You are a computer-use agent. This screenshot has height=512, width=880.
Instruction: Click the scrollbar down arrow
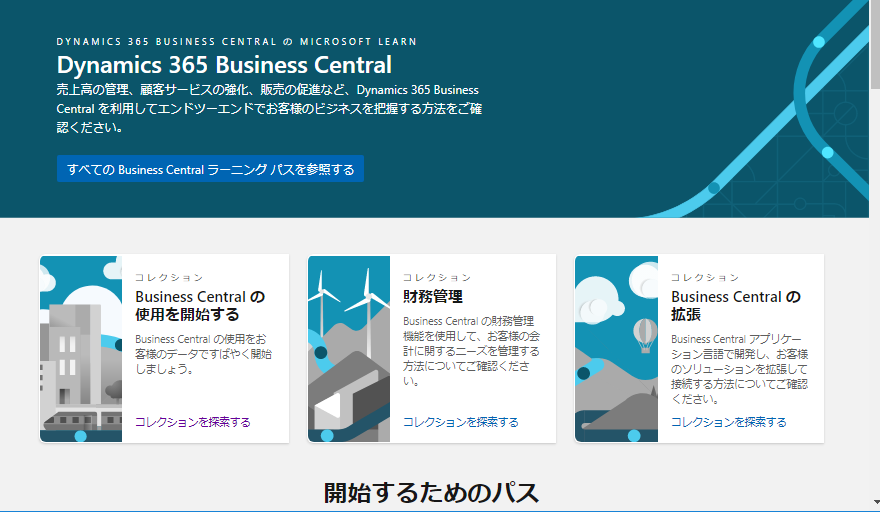pyautogui.click(x=873, y=504)
